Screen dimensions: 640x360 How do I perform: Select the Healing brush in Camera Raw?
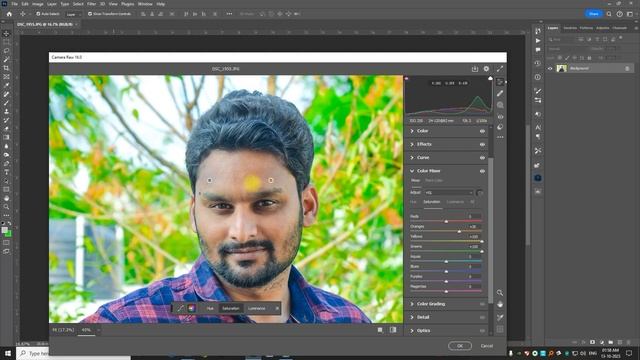[500, 93]
